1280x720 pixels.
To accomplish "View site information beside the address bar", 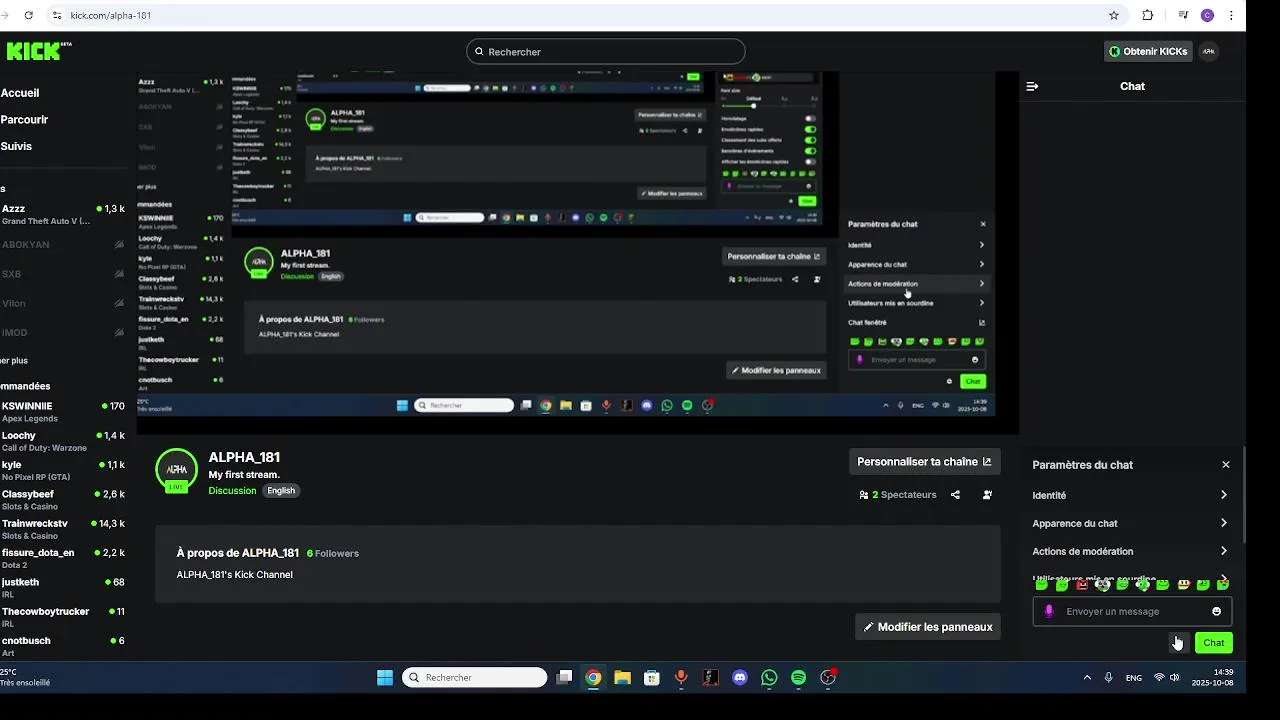I will [57, 15].
